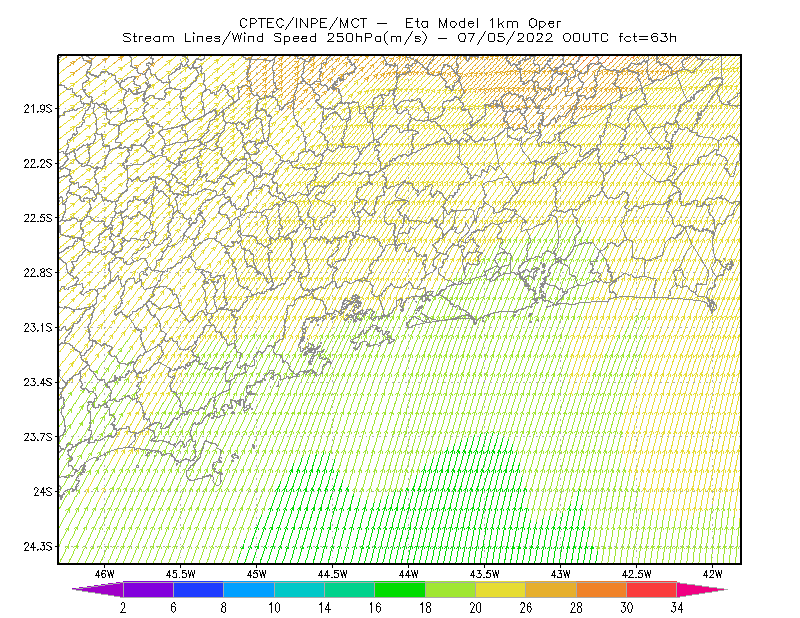Click the dark blue swatch between 6 and 8
The image size is (800, 618).
(x=198, y=589)
